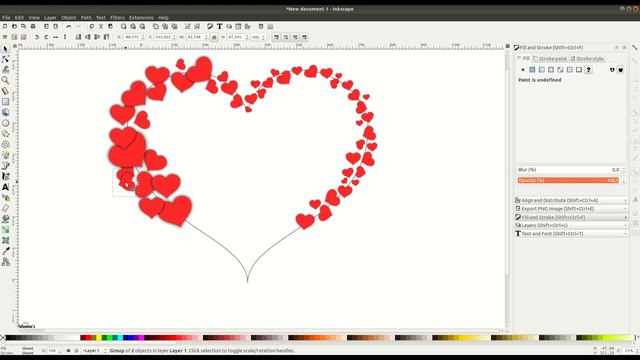The image size is (640, 360).
Task: Switch to the Stroke style tab
Action: click(587, 59)
